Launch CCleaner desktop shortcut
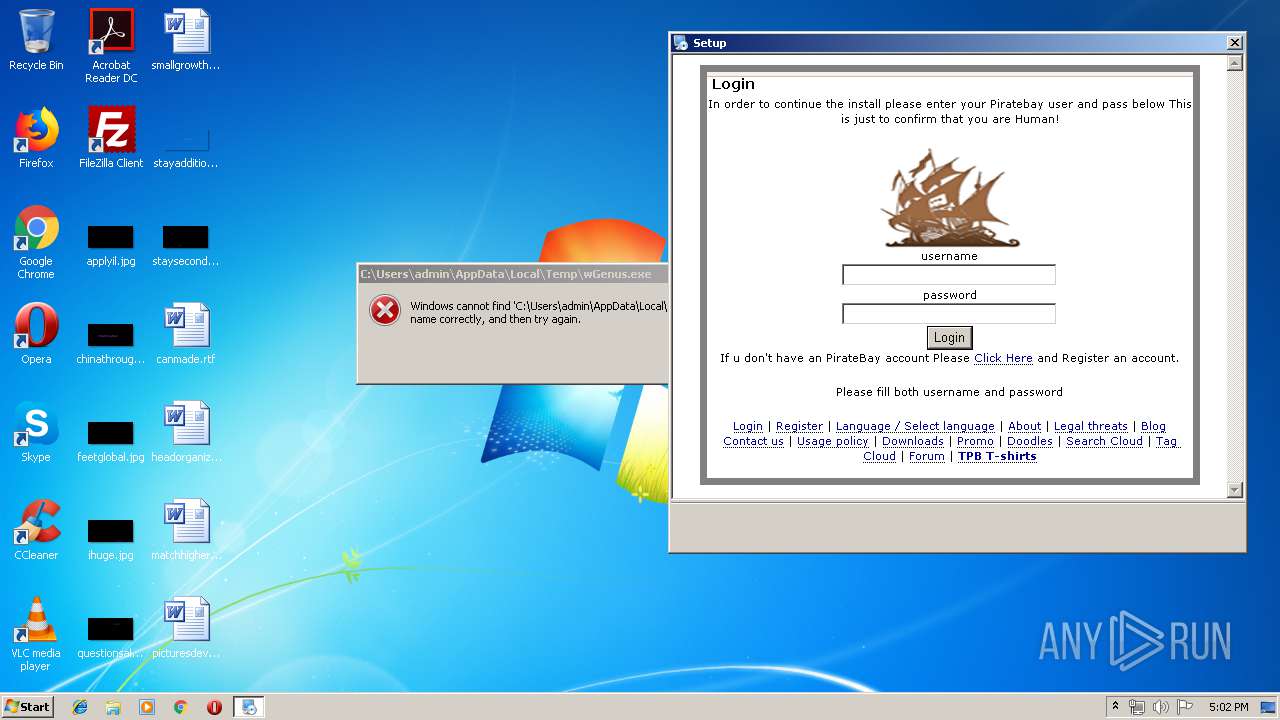Image resolution: width=1280 pixels, height=720 pixels. tap(36, 530)
